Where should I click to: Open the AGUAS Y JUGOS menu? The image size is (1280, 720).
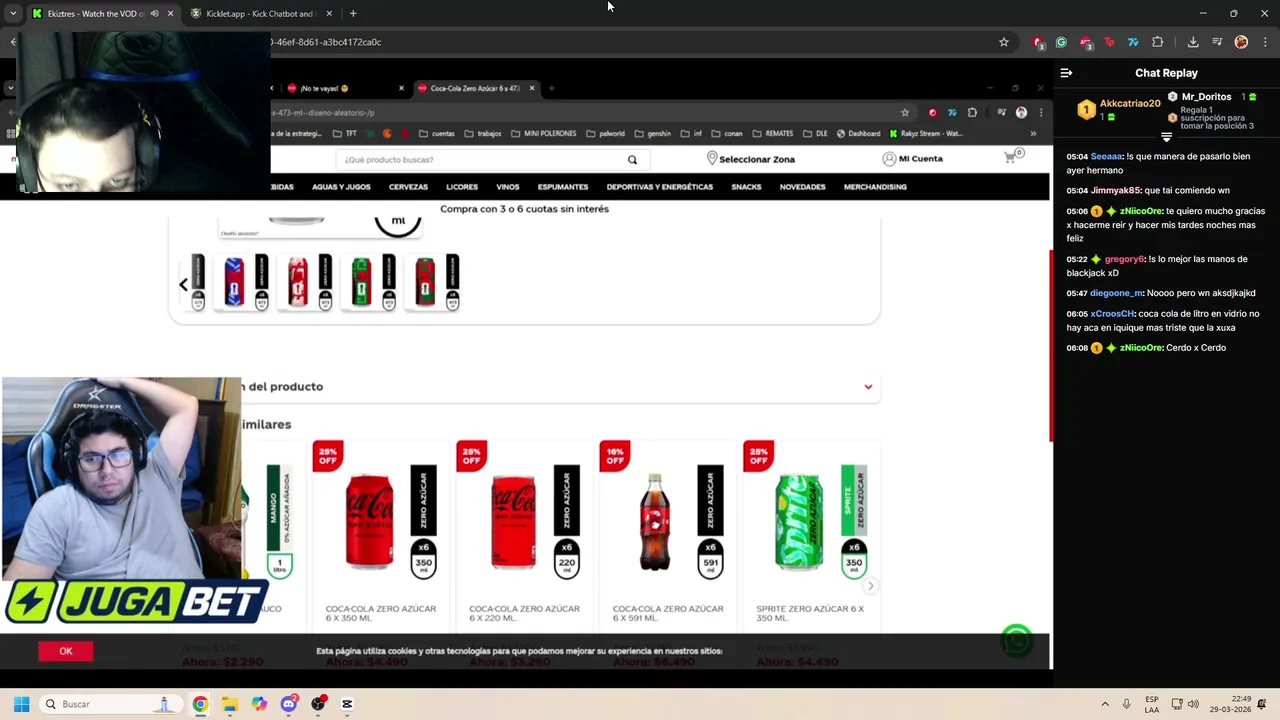341,187
